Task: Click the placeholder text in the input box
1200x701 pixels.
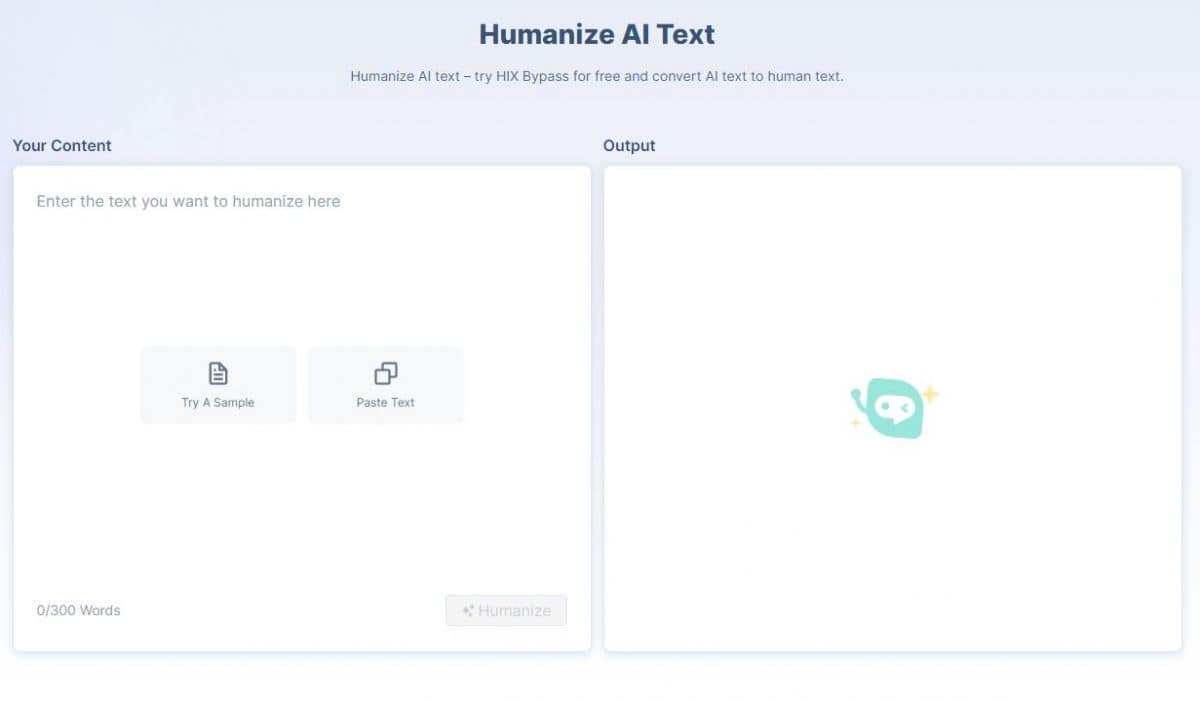Action: 188,201
